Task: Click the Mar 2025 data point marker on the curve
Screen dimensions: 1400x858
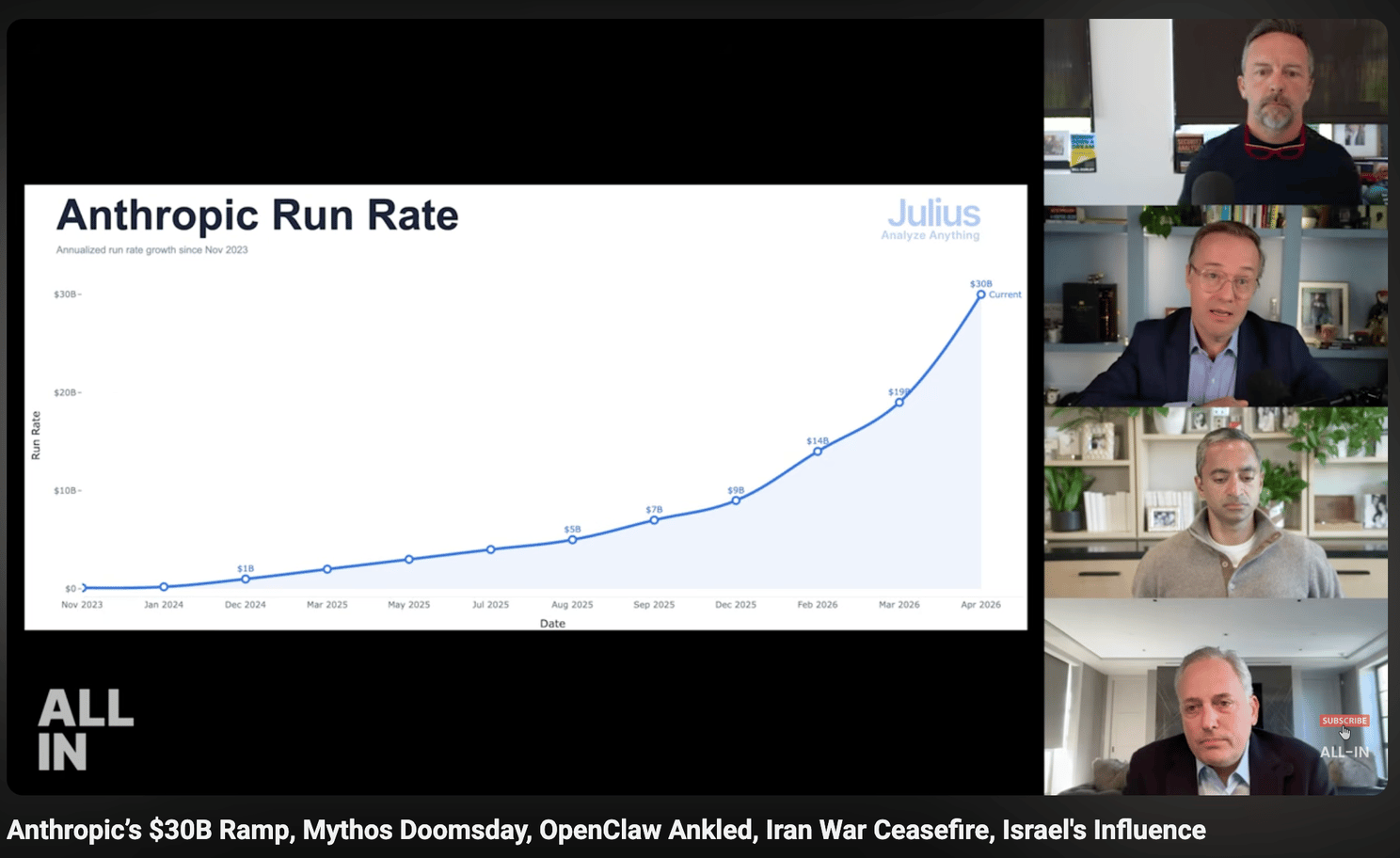Action: coord(327,569)
